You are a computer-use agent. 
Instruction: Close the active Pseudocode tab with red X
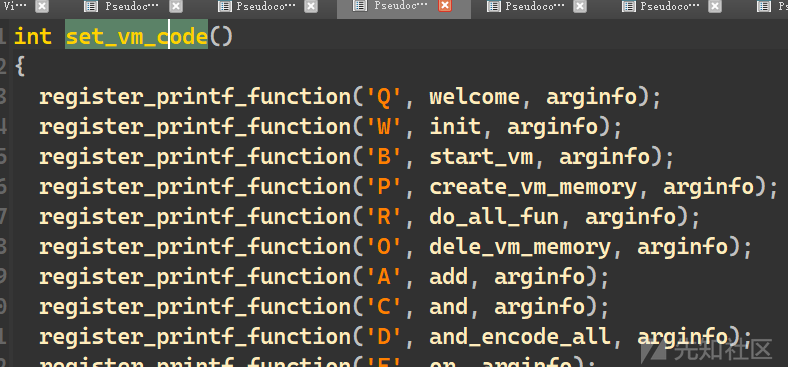point(445,6)
